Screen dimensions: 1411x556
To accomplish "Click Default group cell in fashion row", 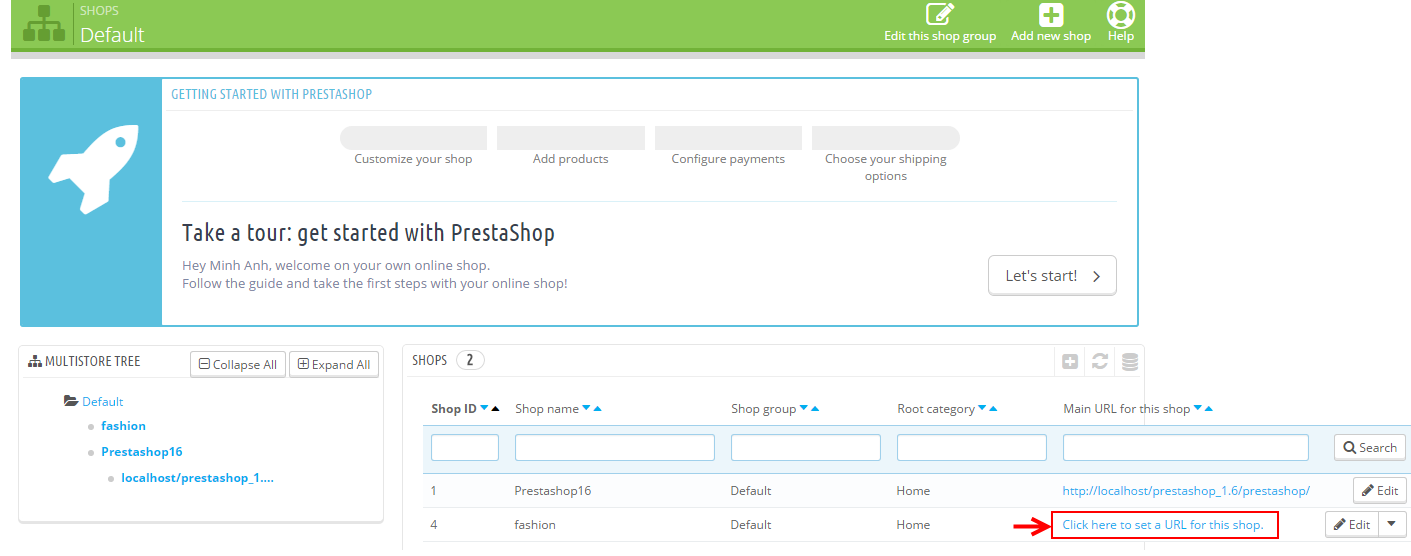I will 751,524.
